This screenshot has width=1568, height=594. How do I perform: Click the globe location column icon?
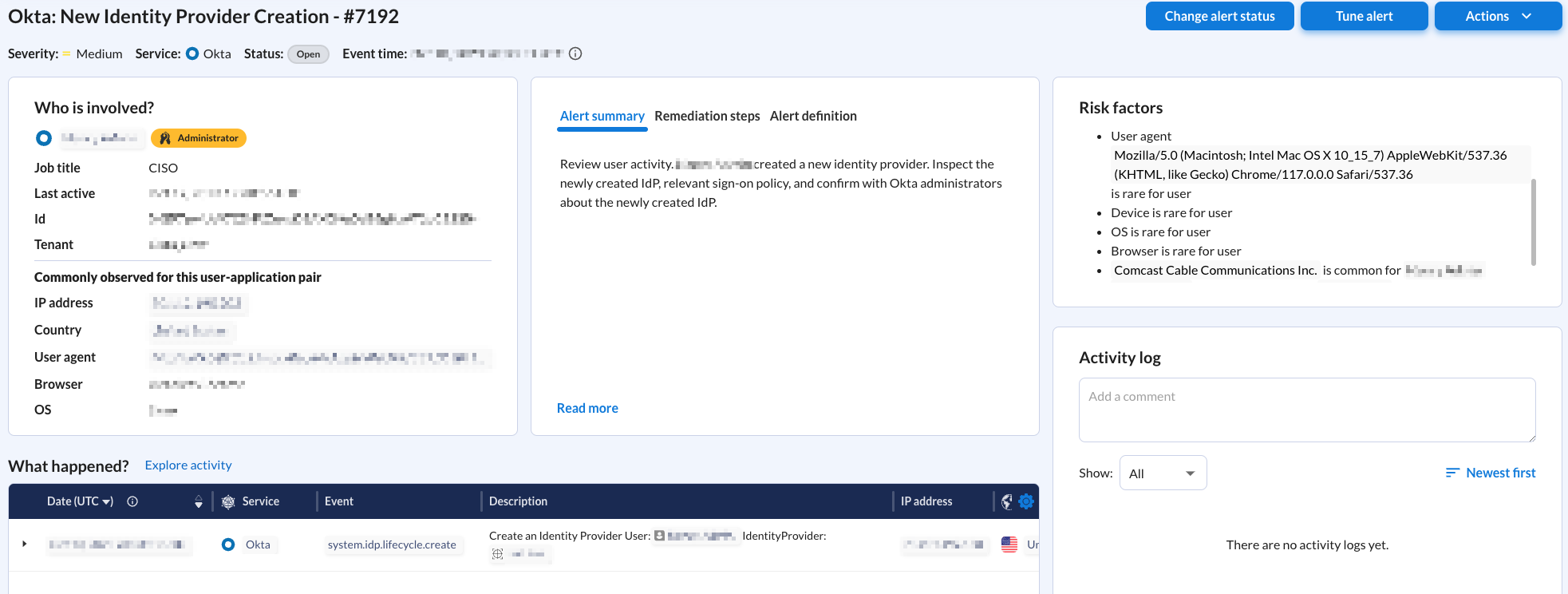[1007, 501]
